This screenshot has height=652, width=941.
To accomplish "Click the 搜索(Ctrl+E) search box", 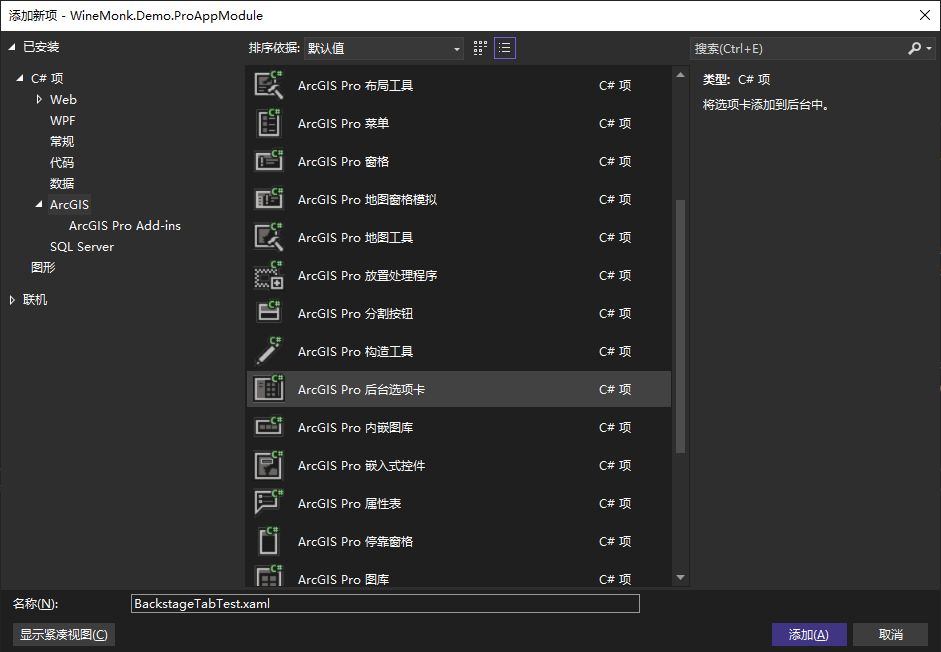I will pyautogui.click(x=798, y=48).
